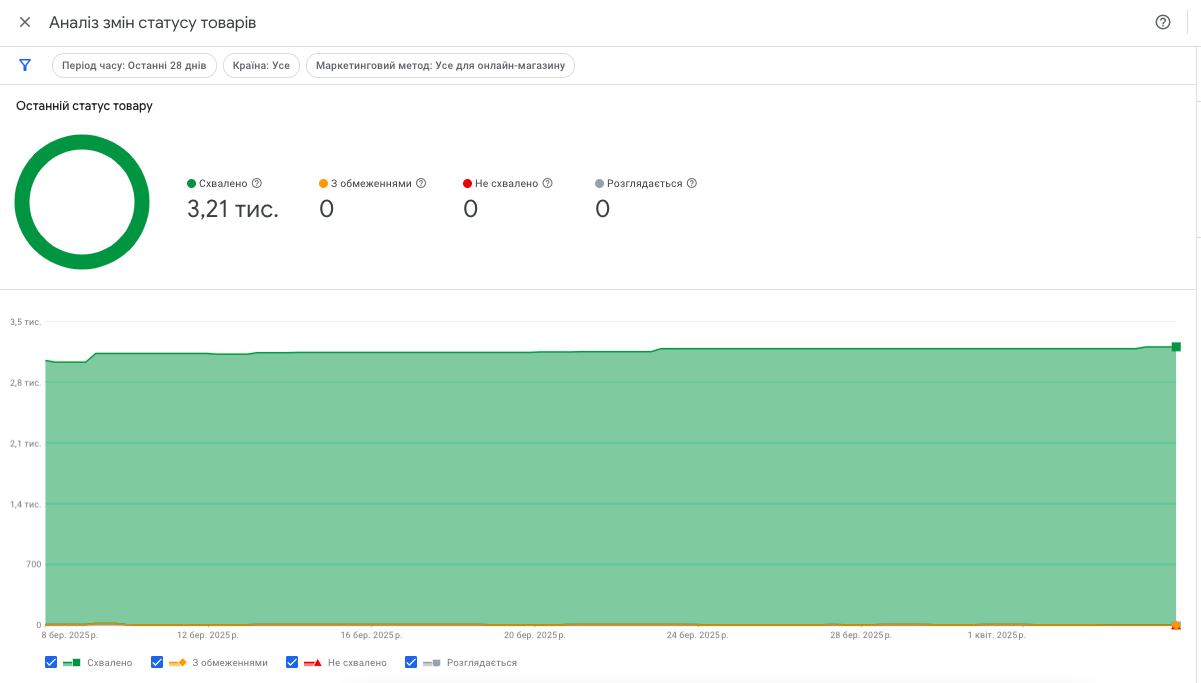The image size is (1201, 683).
Task: Click the 3,21 тис. approved count
Action: (233, 209)
